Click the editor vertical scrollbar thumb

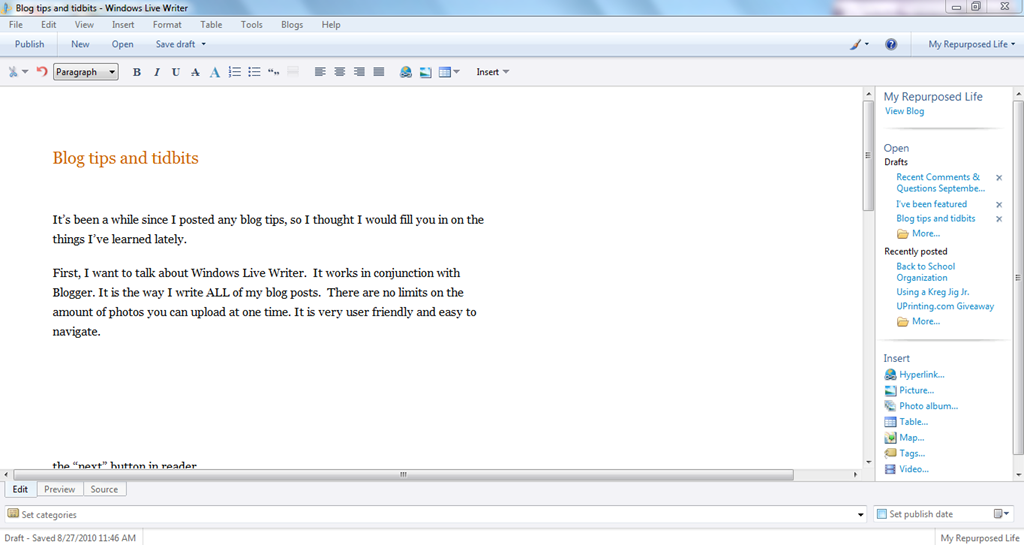(868, 155)
